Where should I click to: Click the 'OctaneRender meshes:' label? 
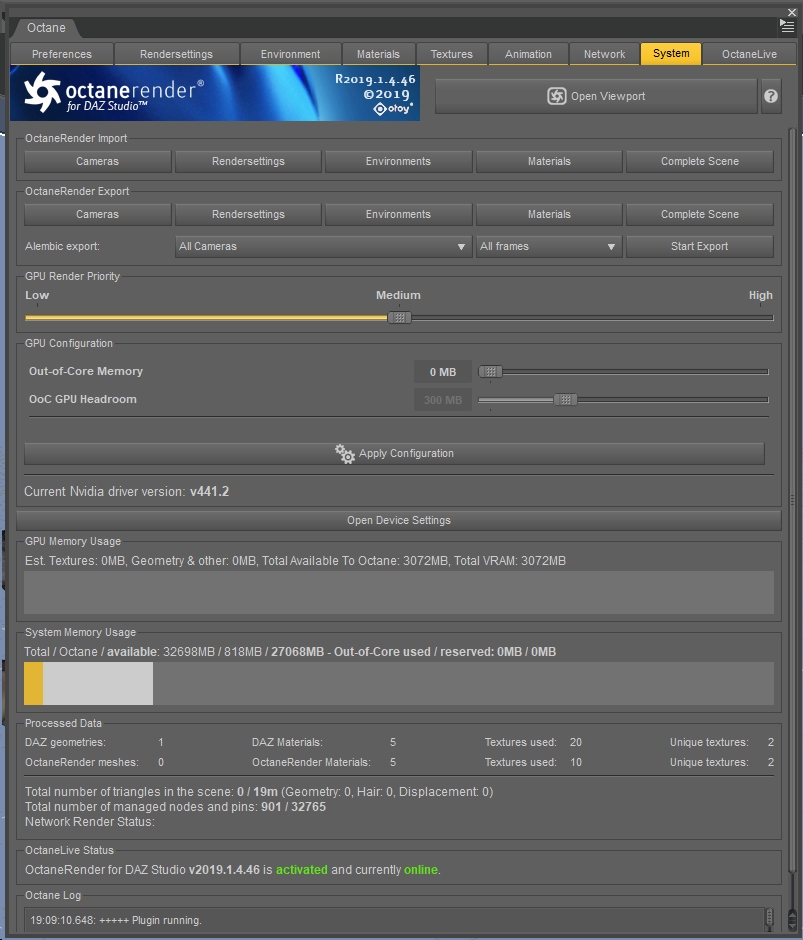tap(82, 763)
